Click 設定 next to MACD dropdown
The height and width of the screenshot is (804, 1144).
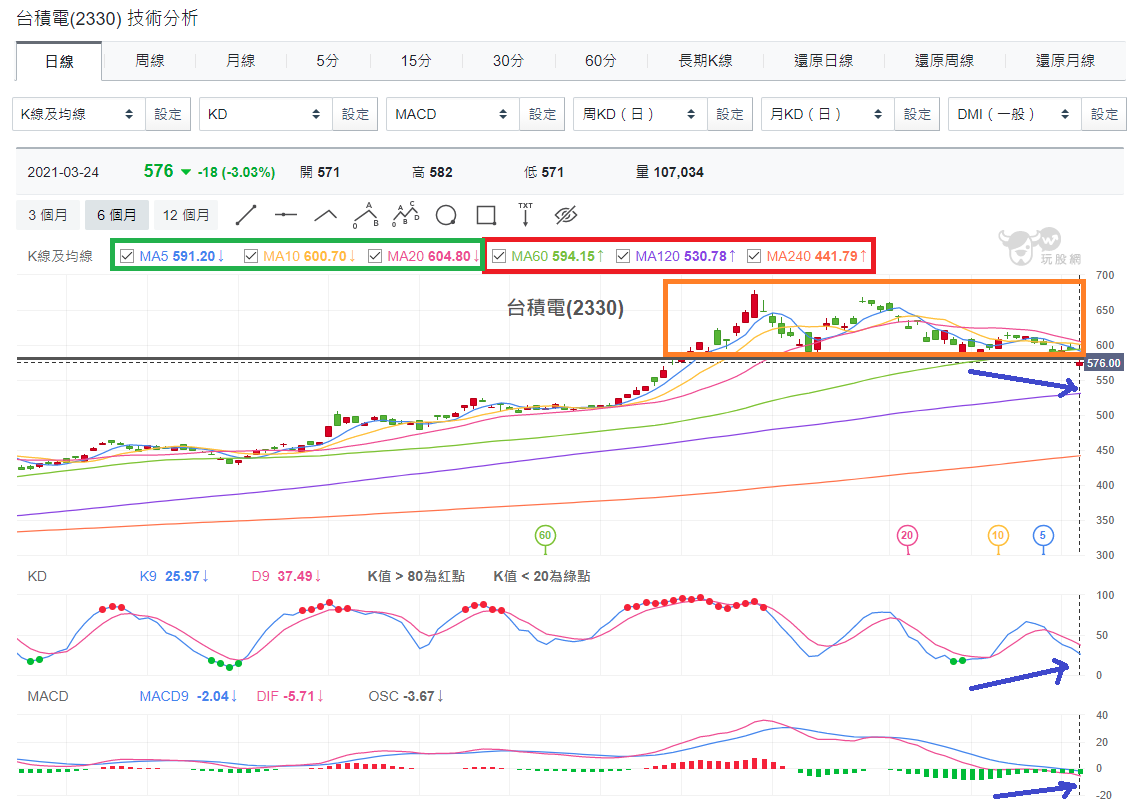[x=543, y=115]
